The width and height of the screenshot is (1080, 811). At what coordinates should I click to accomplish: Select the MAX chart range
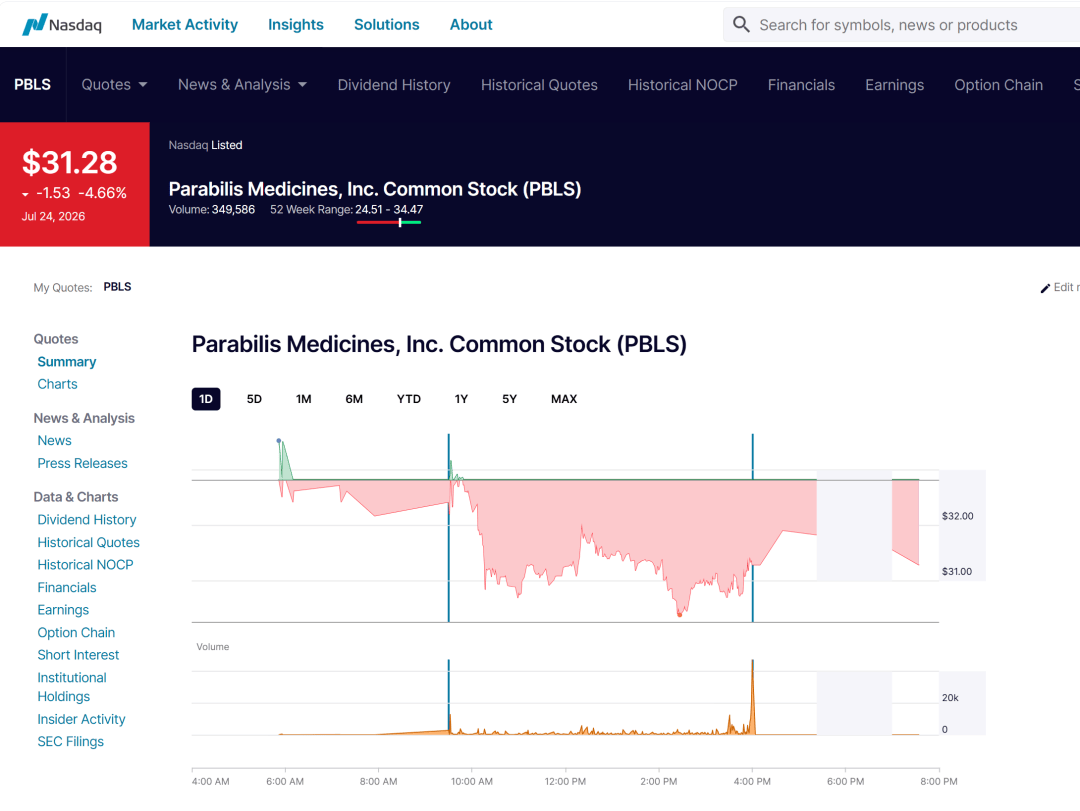pos(564,399)
